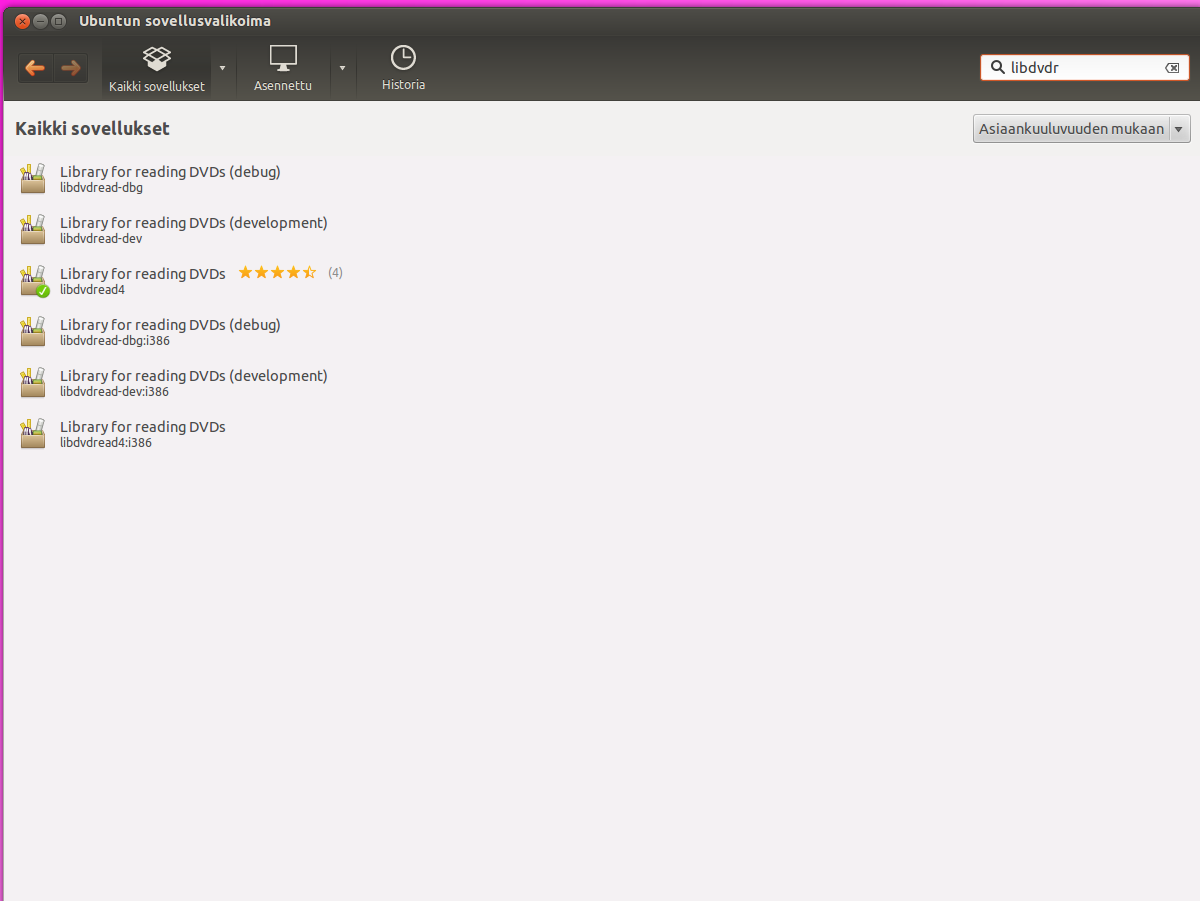Open the Historia view
The width and height of the screenshot is (1200, 901).
(403, 69)
